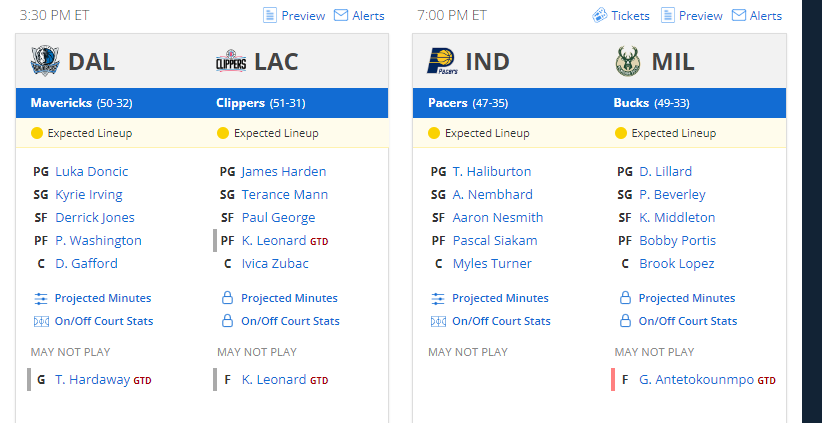Select T. Hardaway in May Not Play

[92, 379]
